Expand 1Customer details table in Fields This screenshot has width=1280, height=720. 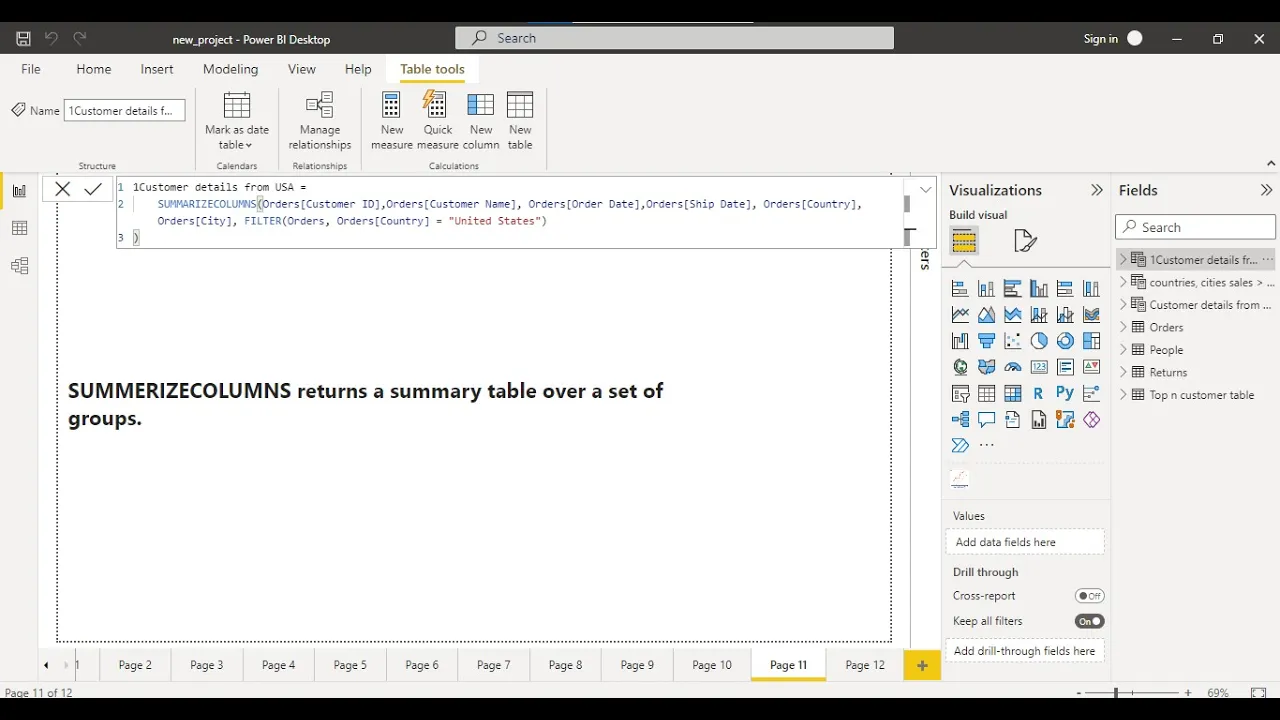coord(1123,259)
